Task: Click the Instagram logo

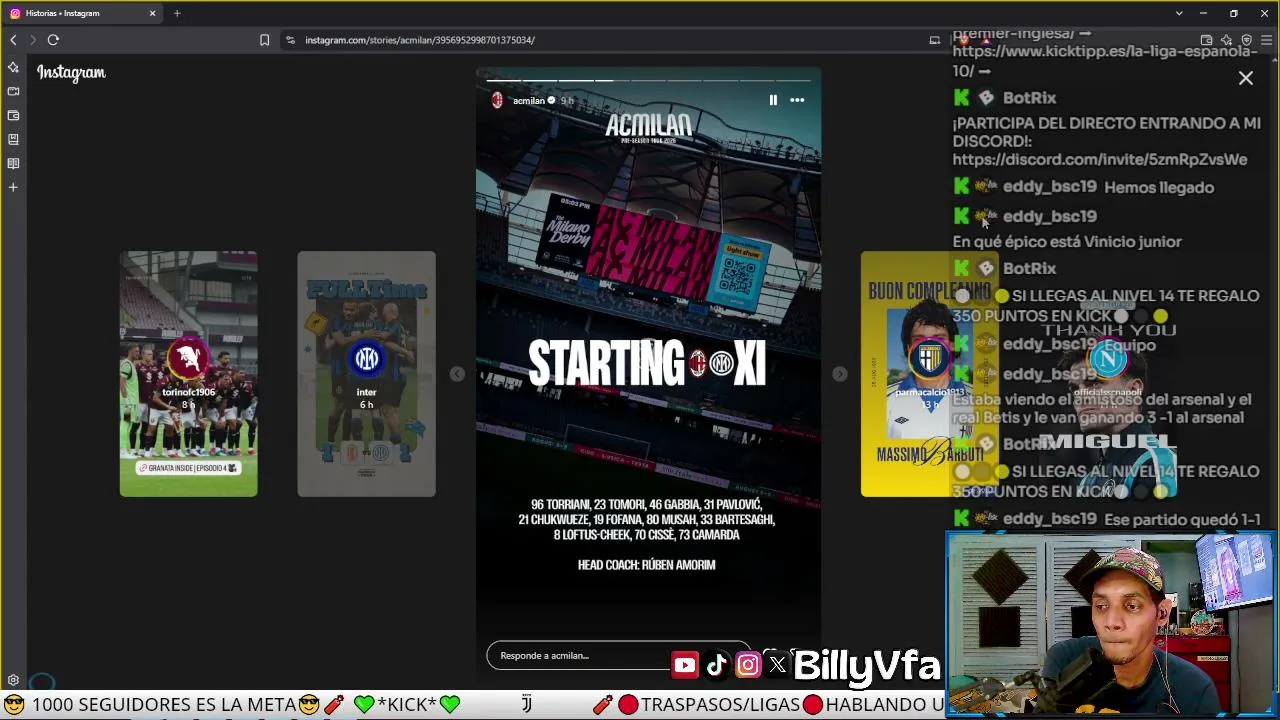Action: [71, 72]
